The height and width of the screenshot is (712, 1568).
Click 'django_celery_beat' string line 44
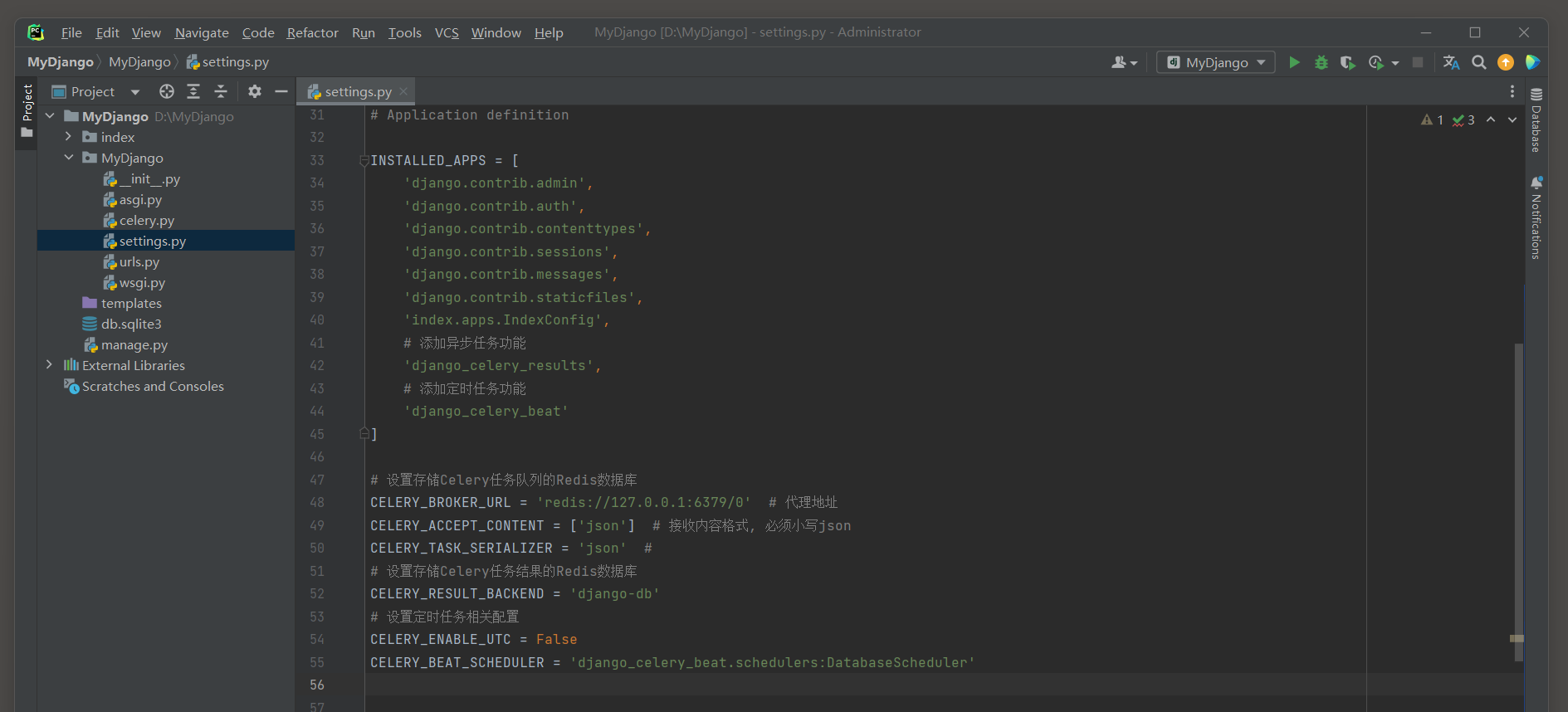pyautogui.click(x=486, y=411)
